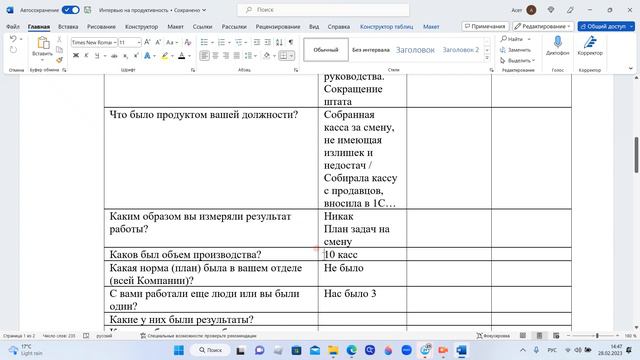Open the Выделить dropdown
The height and width of the screenshot is (360, 640).
click(517, 60)
